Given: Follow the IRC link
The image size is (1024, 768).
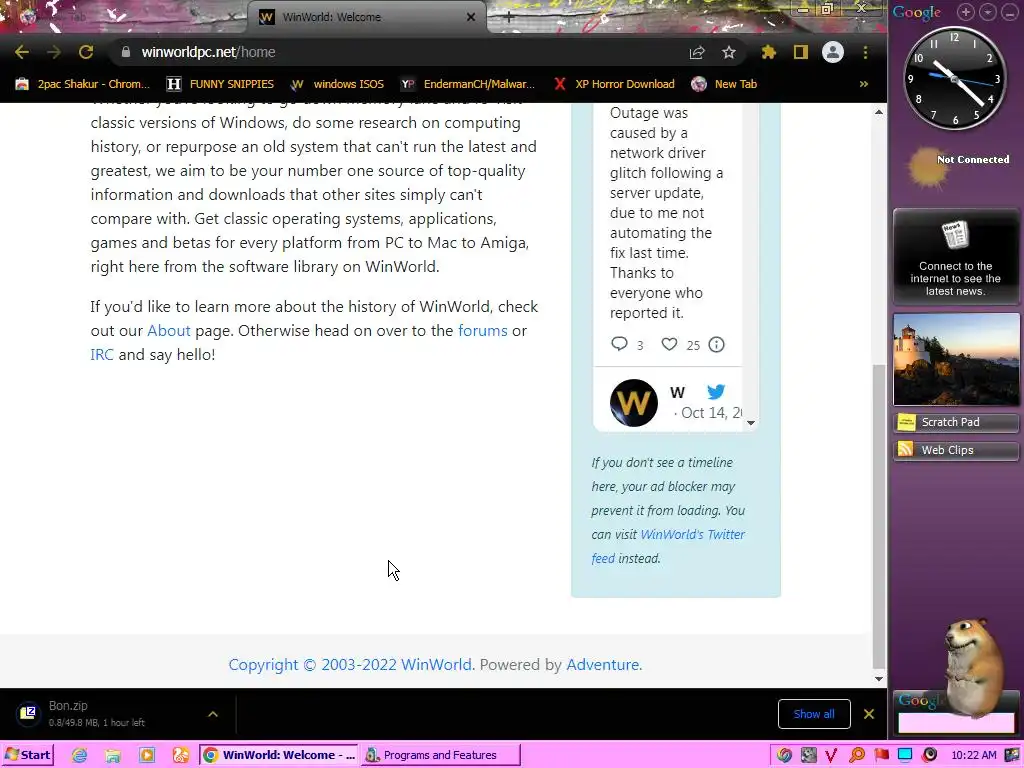Looking at the screenshot, I should point(102,355).
